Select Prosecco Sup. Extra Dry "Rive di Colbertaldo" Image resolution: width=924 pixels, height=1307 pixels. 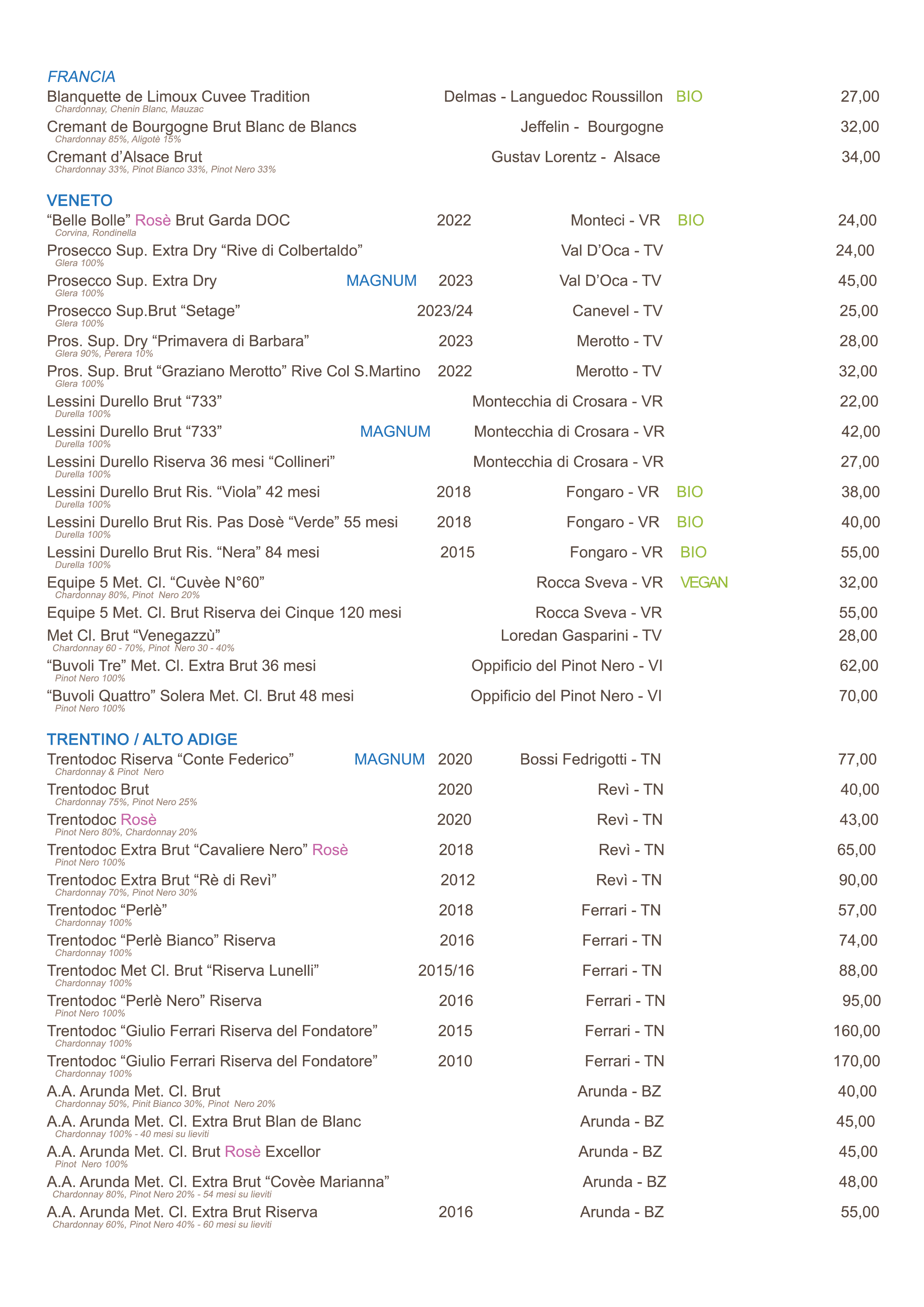point(205,250)
